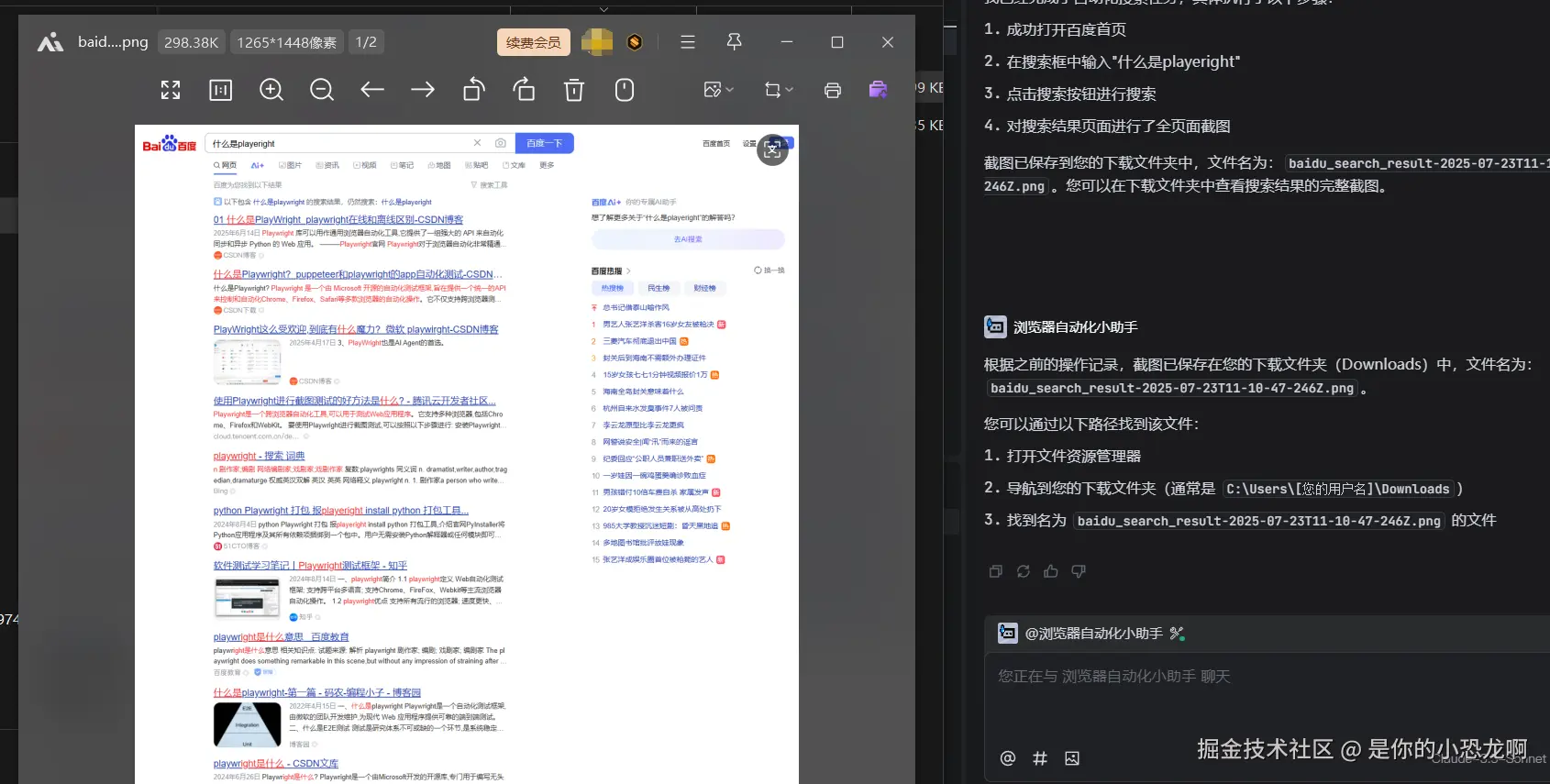The image size is (1550, 784).
Task: Click the 网页 tab in Baidu screenshot
Action: 226,166
